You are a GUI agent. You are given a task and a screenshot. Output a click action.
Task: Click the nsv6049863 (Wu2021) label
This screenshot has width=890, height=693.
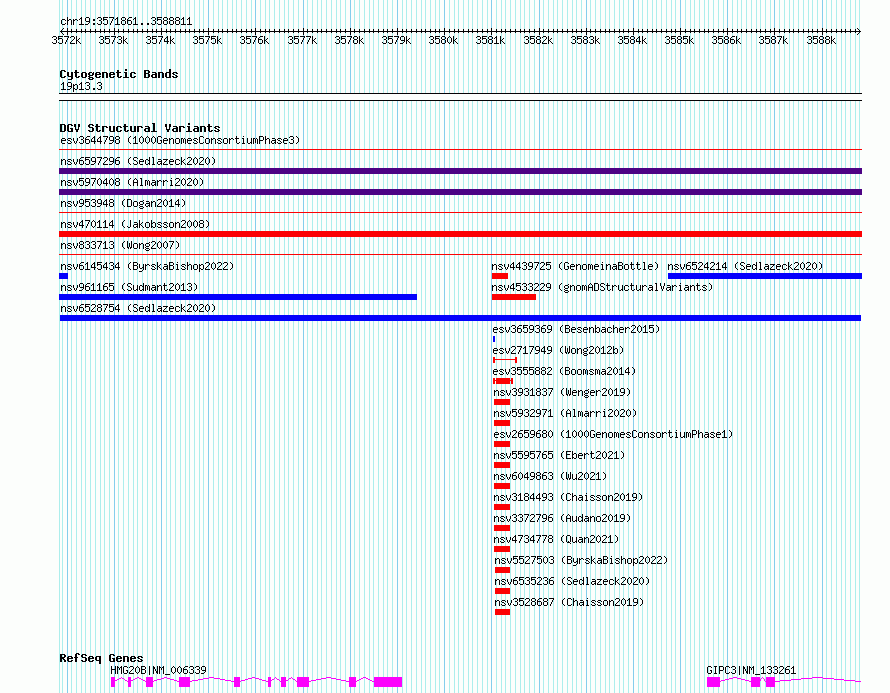click(x=550, y=476)
